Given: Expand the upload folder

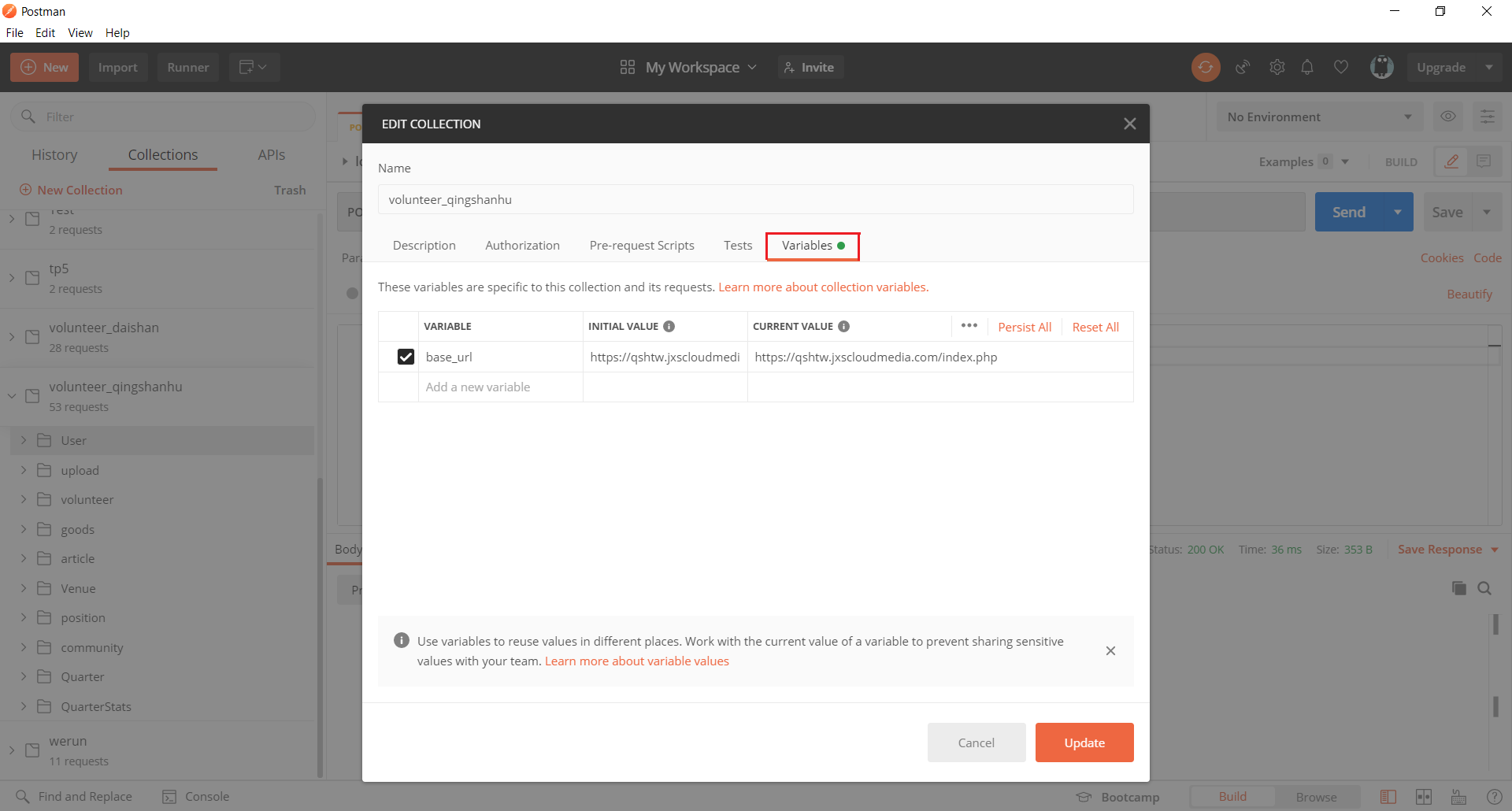Looking at the screenshot, I should pyautogui.click(x=24, y=470).
